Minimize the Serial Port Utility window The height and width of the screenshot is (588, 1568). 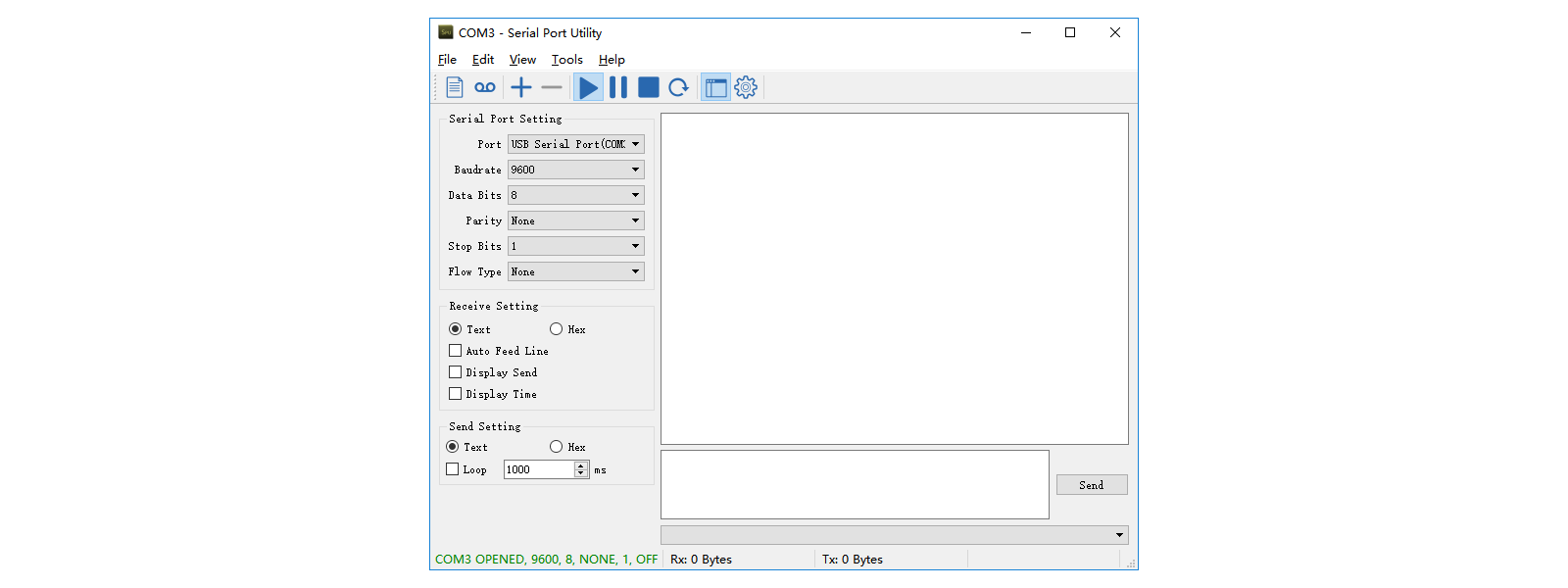(1026, 32)
